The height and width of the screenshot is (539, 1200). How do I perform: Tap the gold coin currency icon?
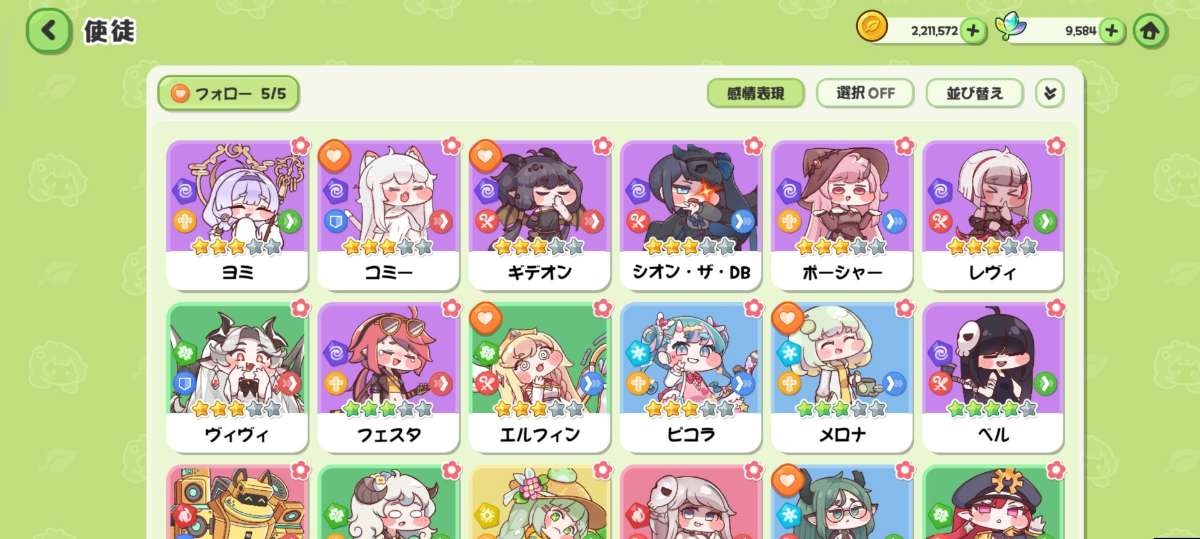(x=872, y=28)
